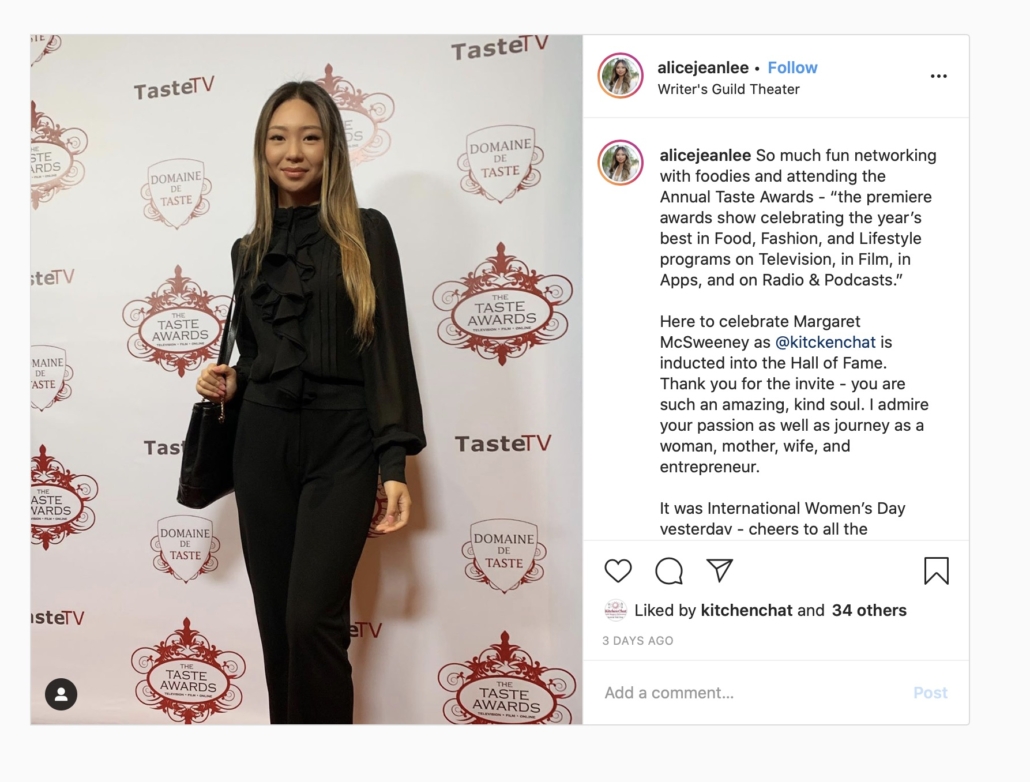Click alicejeanlee username in caption
Viewport: 1030px width, 782px height.
click(x=705, y=156)
